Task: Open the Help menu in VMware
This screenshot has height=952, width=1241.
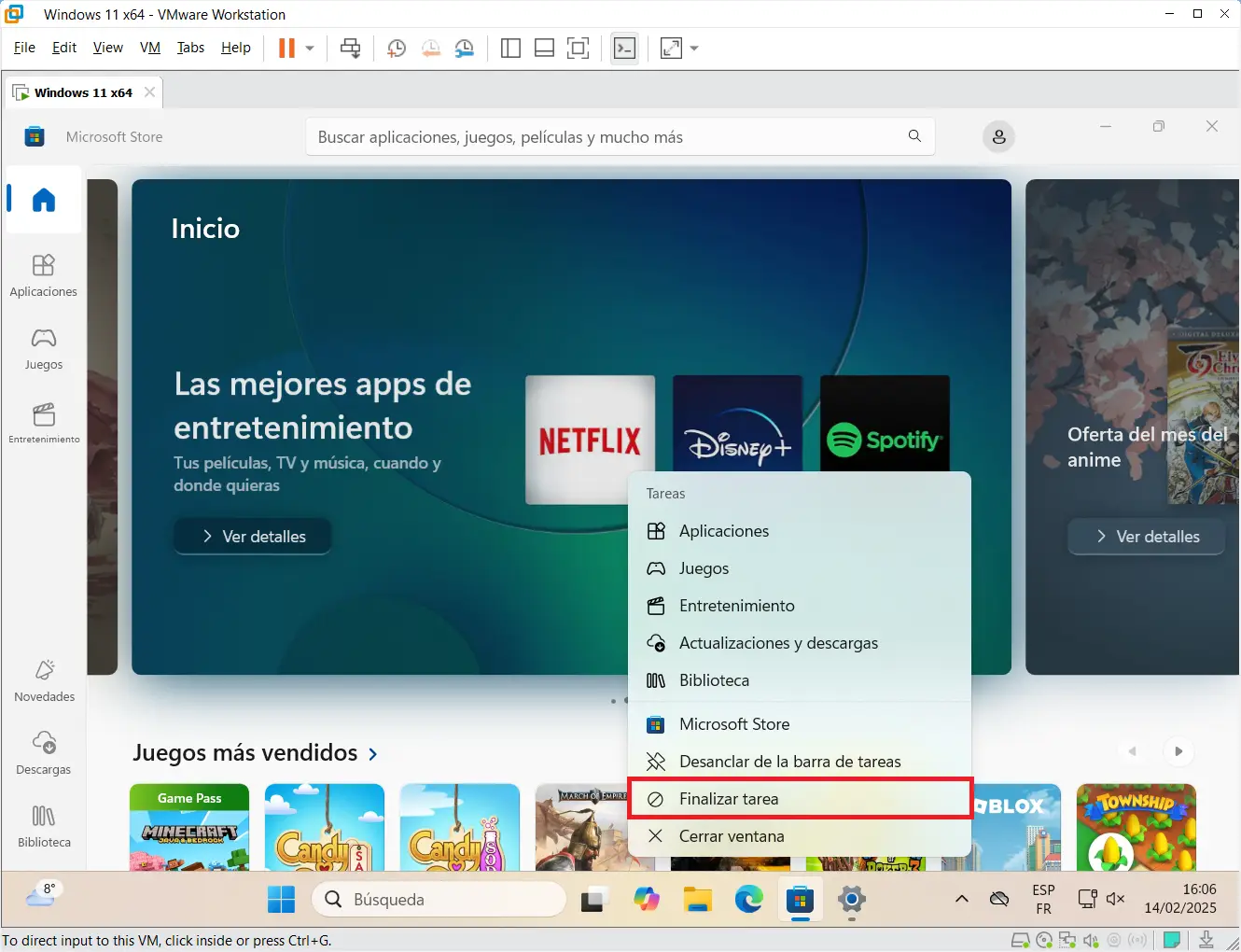Action: [x=236, y=48]
